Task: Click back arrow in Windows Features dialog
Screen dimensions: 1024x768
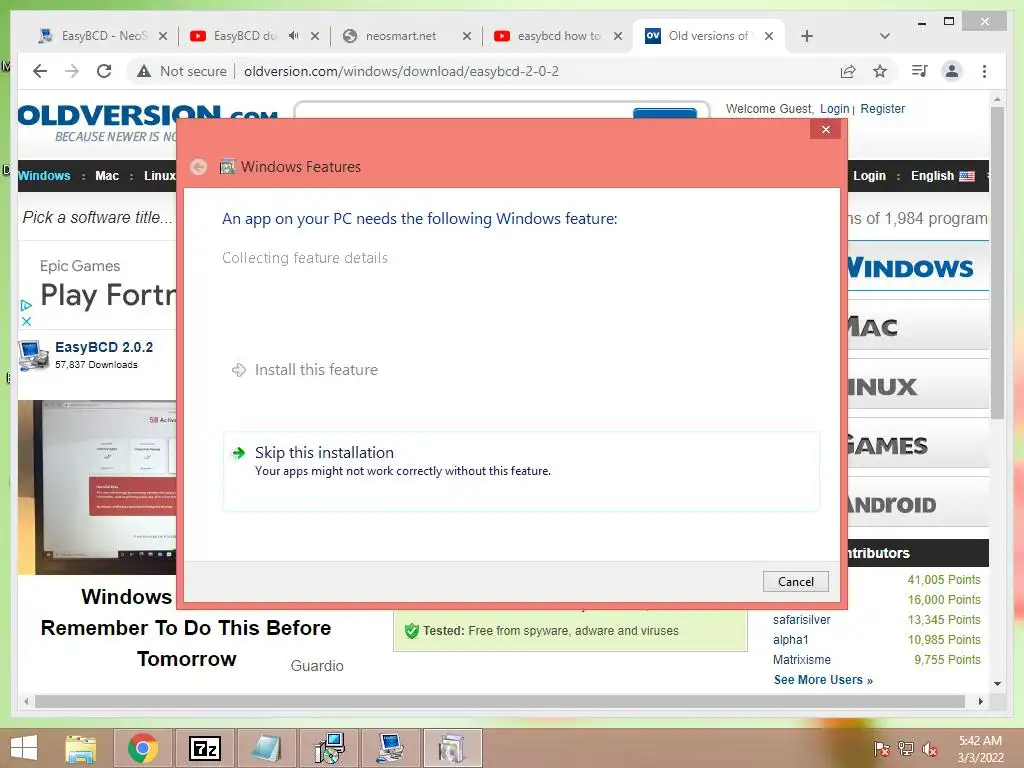Action: coord(199,167)
